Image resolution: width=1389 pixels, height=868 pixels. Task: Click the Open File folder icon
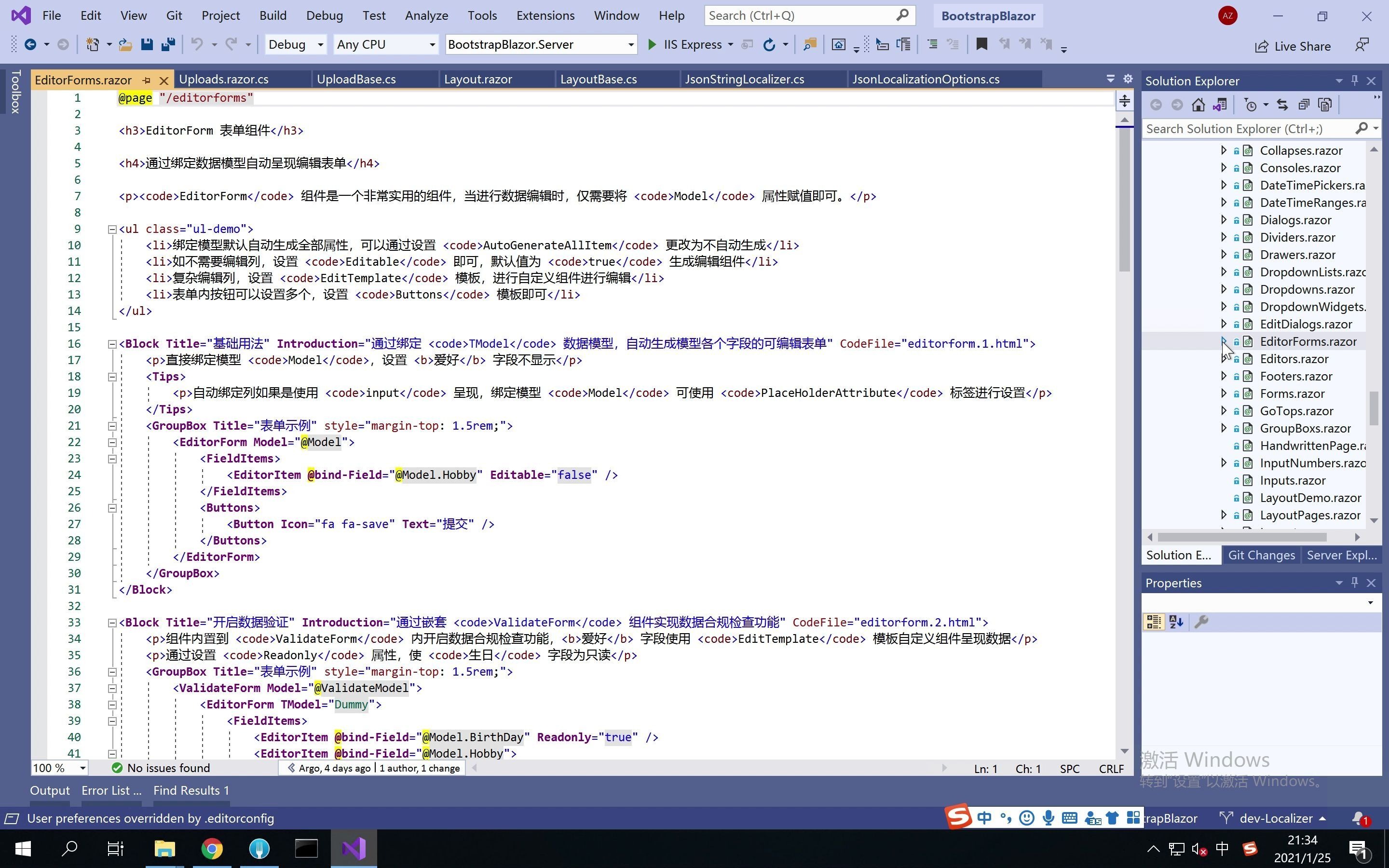pyautogui.click(x=125, y=44)
